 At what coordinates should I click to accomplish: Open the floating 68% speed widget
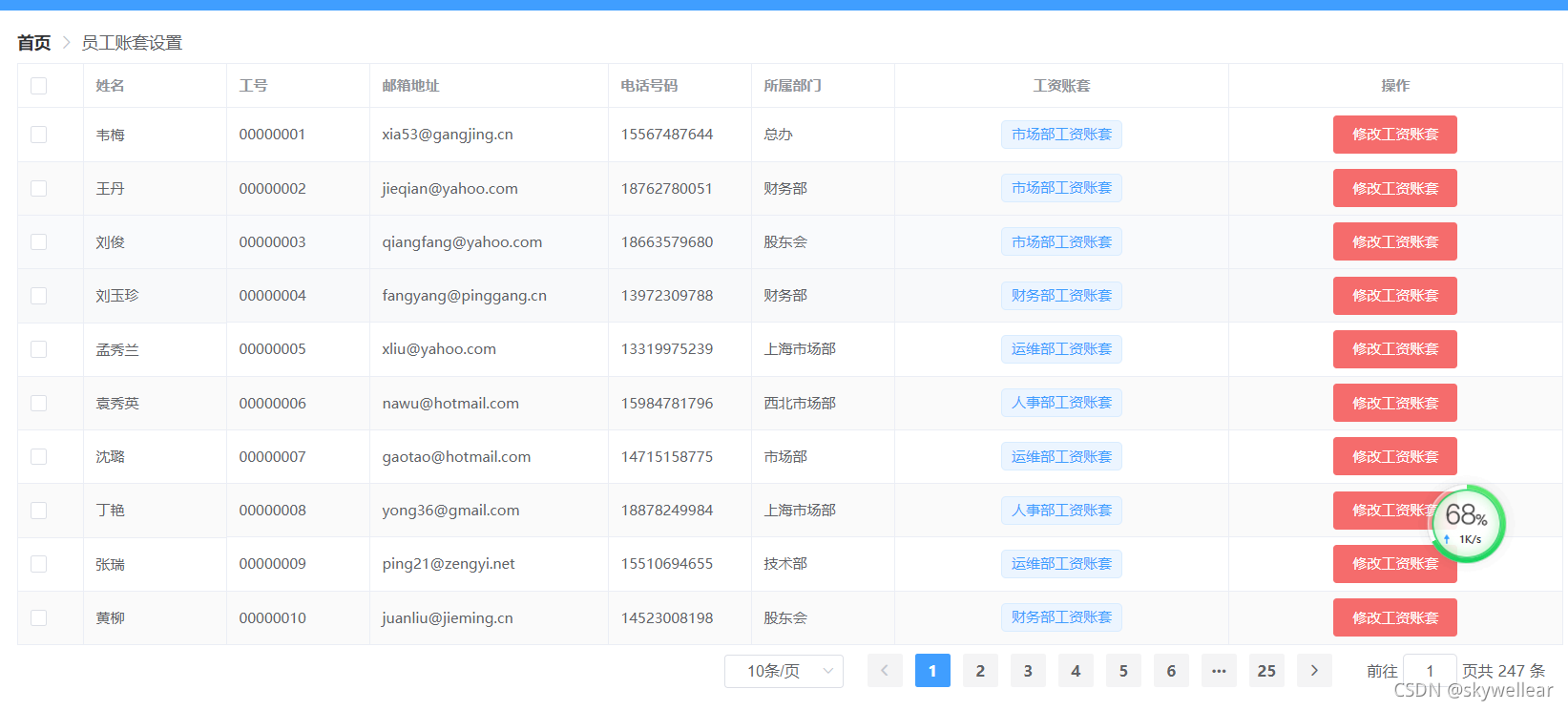coord(1467,523)
